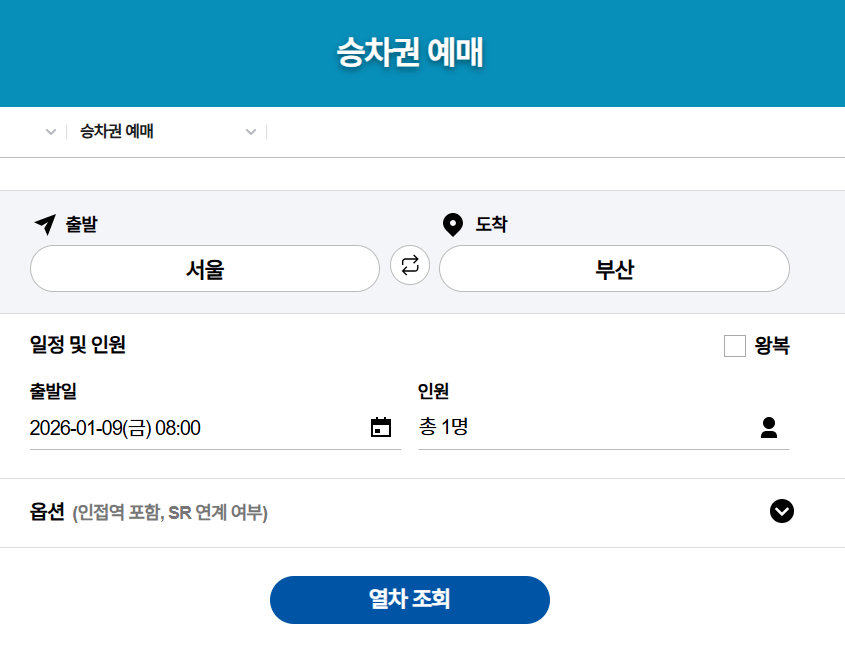845x653 pixels.
Task: Click the passenger person icon
Action: pyautogui.click(x=768, y=428)
